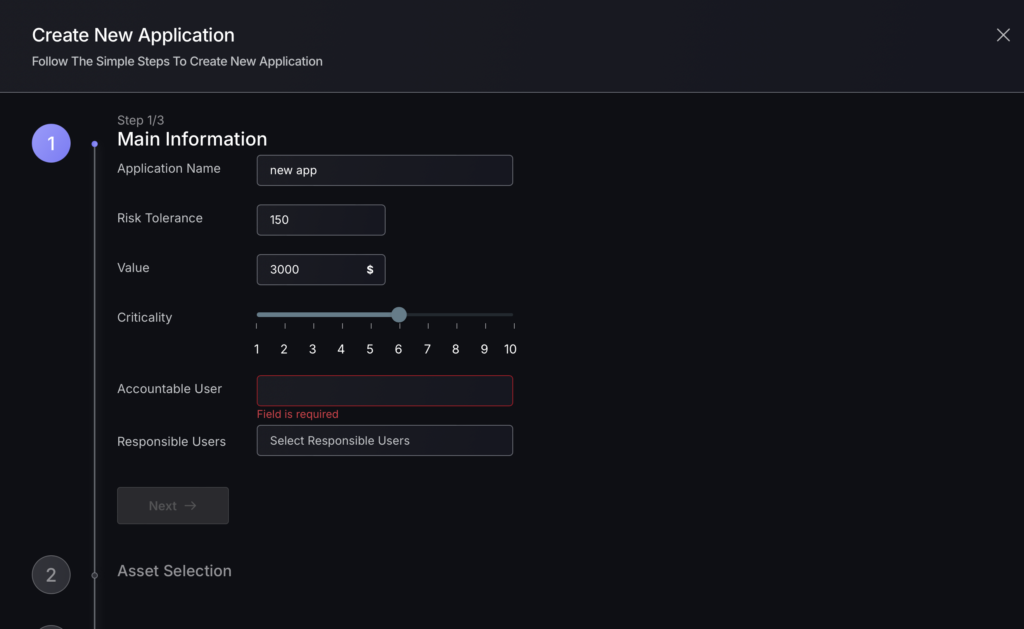Close the Create New Application dialog
1024x629 pixels.
click(x=1002, y=35)
